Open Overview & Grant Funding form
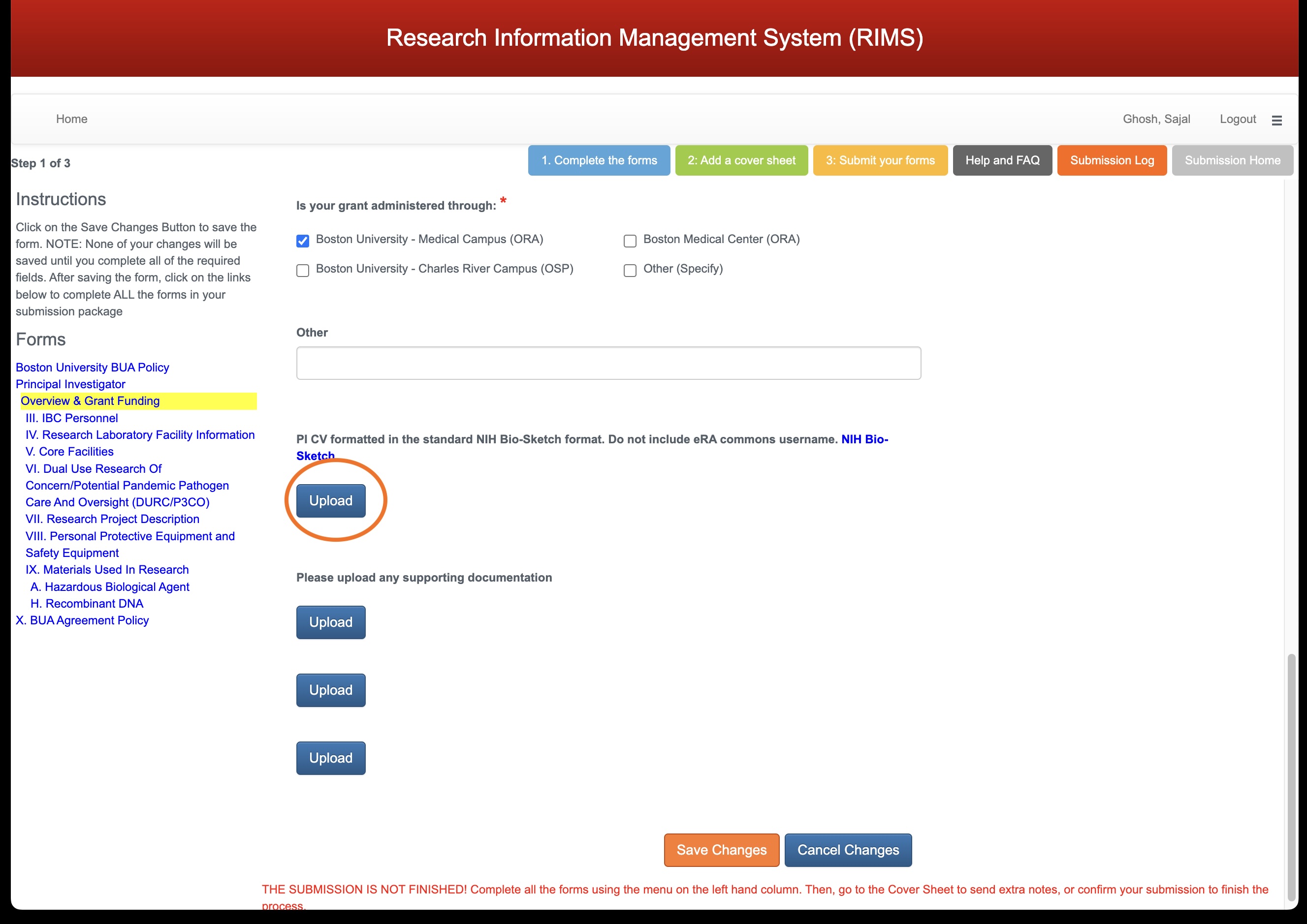The width and height of the screenshot is (1307, 924). point(90,401)
